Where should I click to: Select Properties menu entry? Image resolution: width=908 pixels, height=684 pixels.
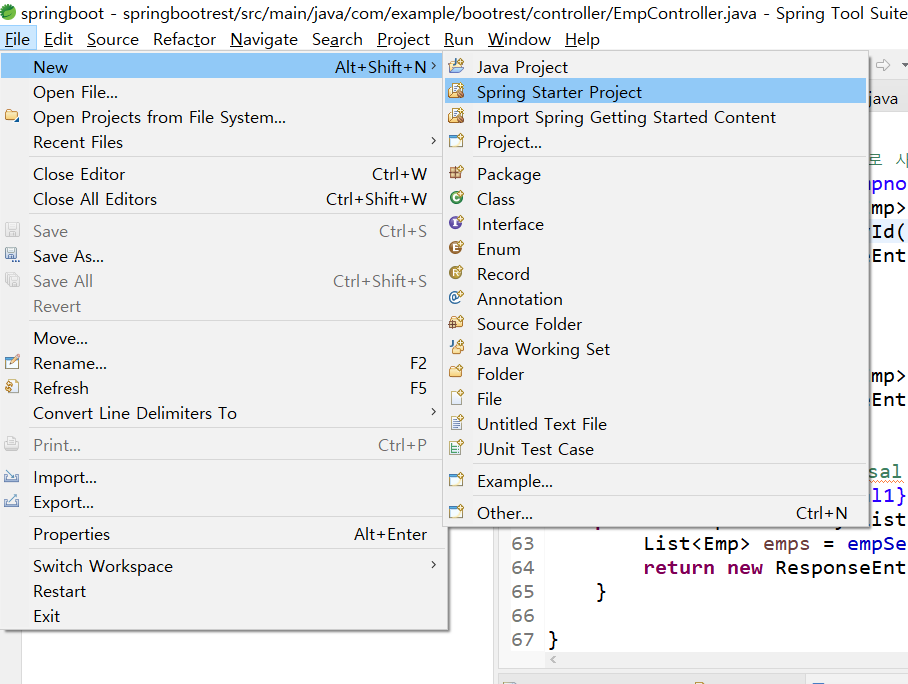tap(224, 534)
